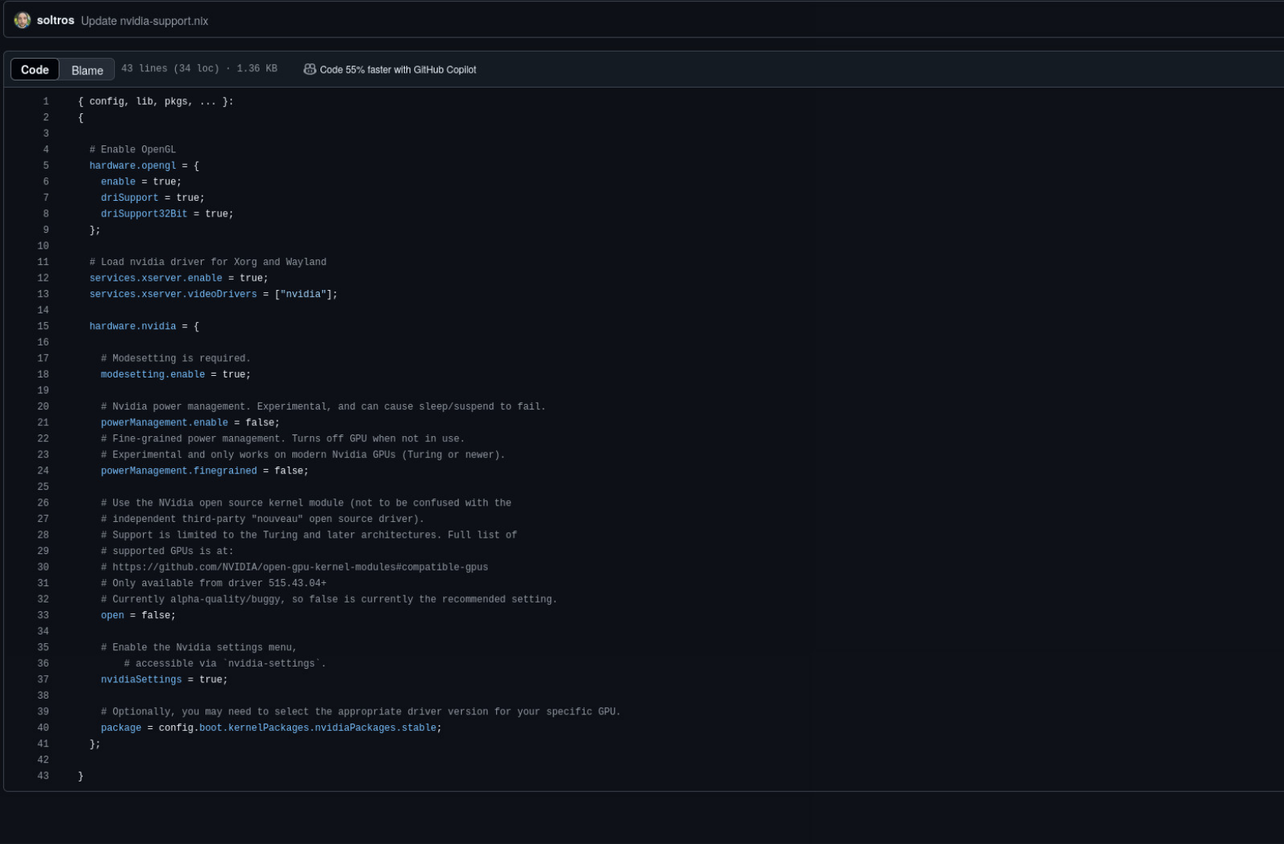Open commit 'Update nvidia-support.nix'

coord(145,21)
